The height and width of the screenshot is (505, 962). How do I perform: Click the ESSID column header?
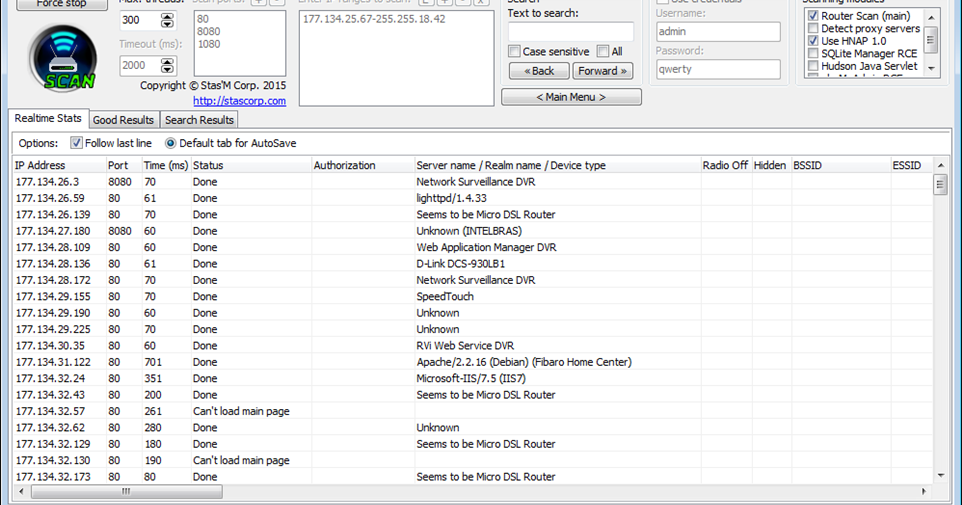pos(912,165)
